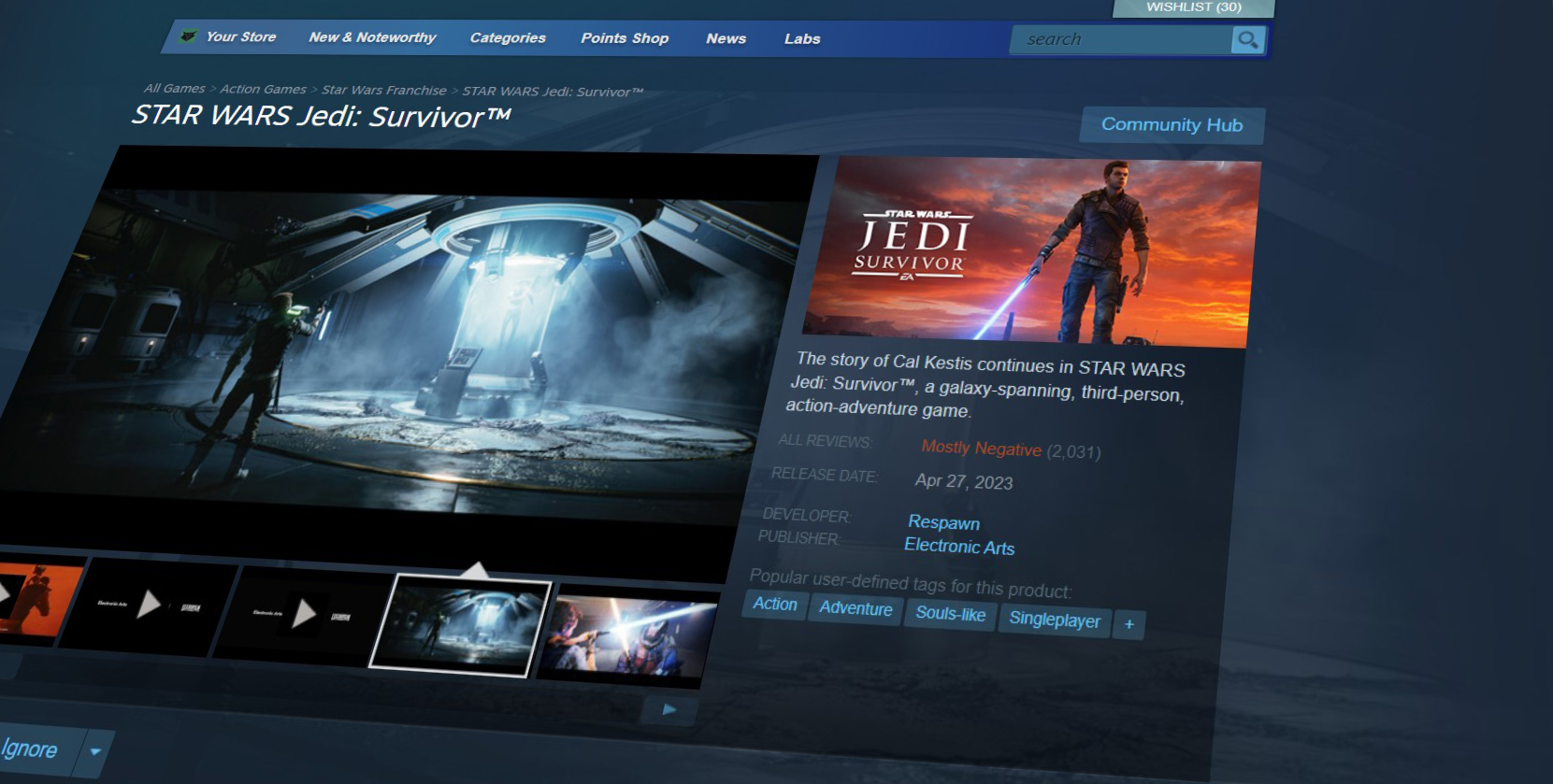Click the Respawn developer link
This screenshot has height=784, width=1553.
[944, 522]
